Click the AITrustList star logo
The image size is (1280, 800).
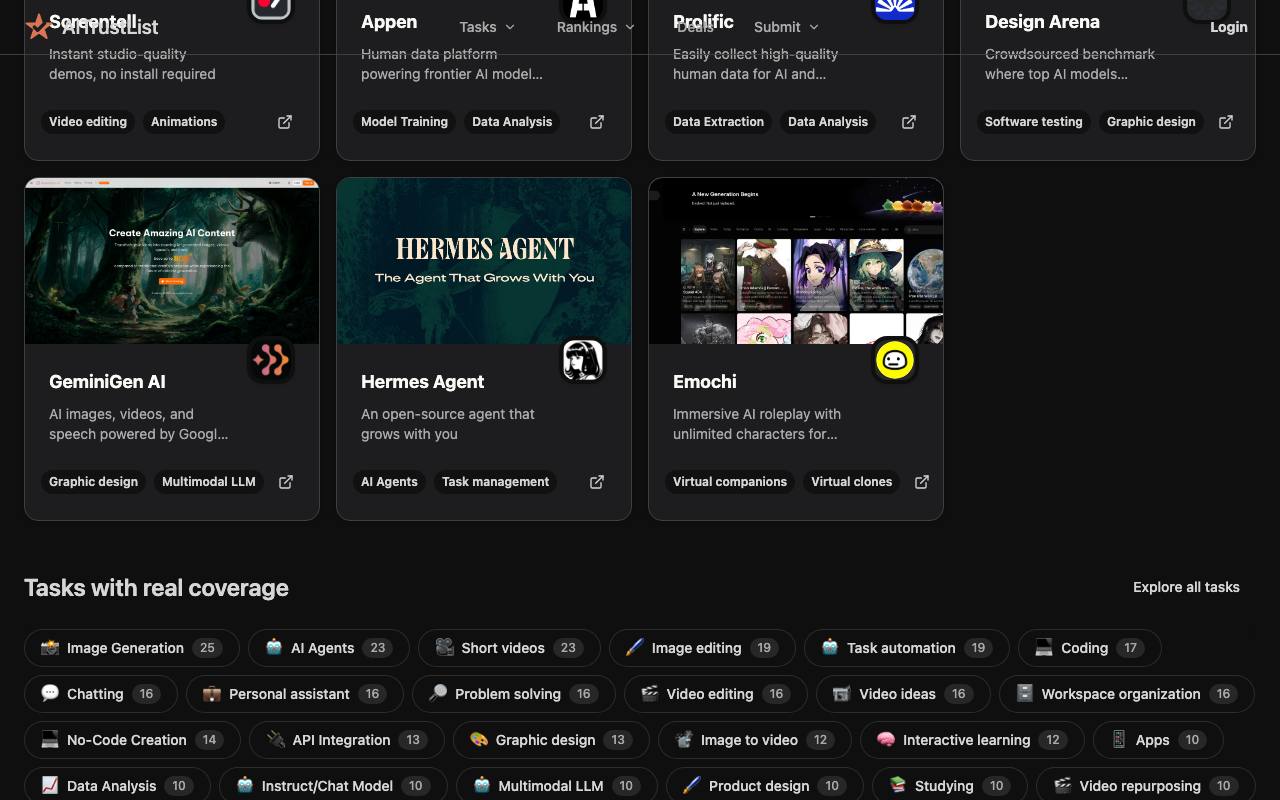[x=37, y=27]
